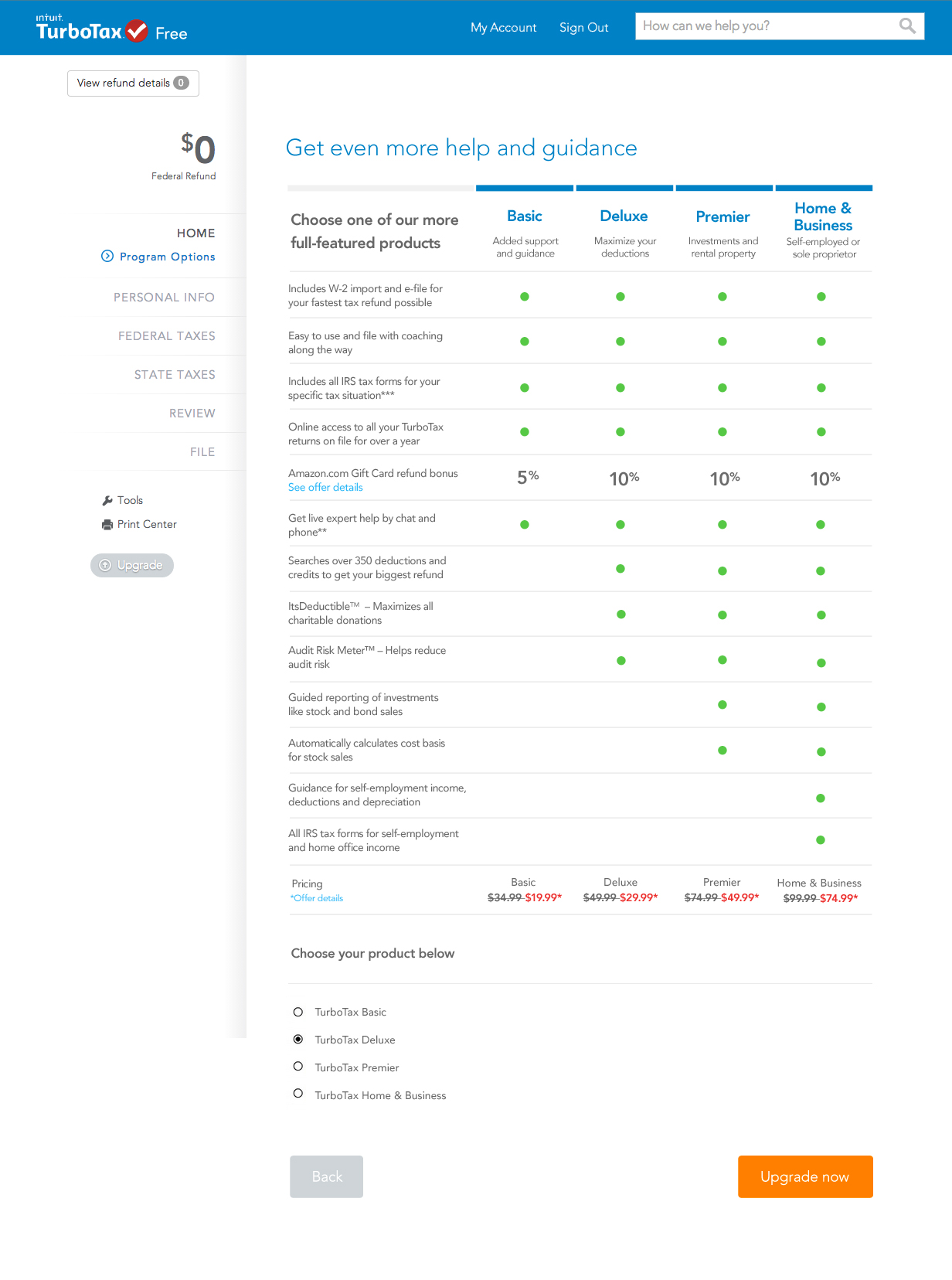952x1280 pixels.
Task: Click the TurboTax checkmark logo
Action: [137, 31]
